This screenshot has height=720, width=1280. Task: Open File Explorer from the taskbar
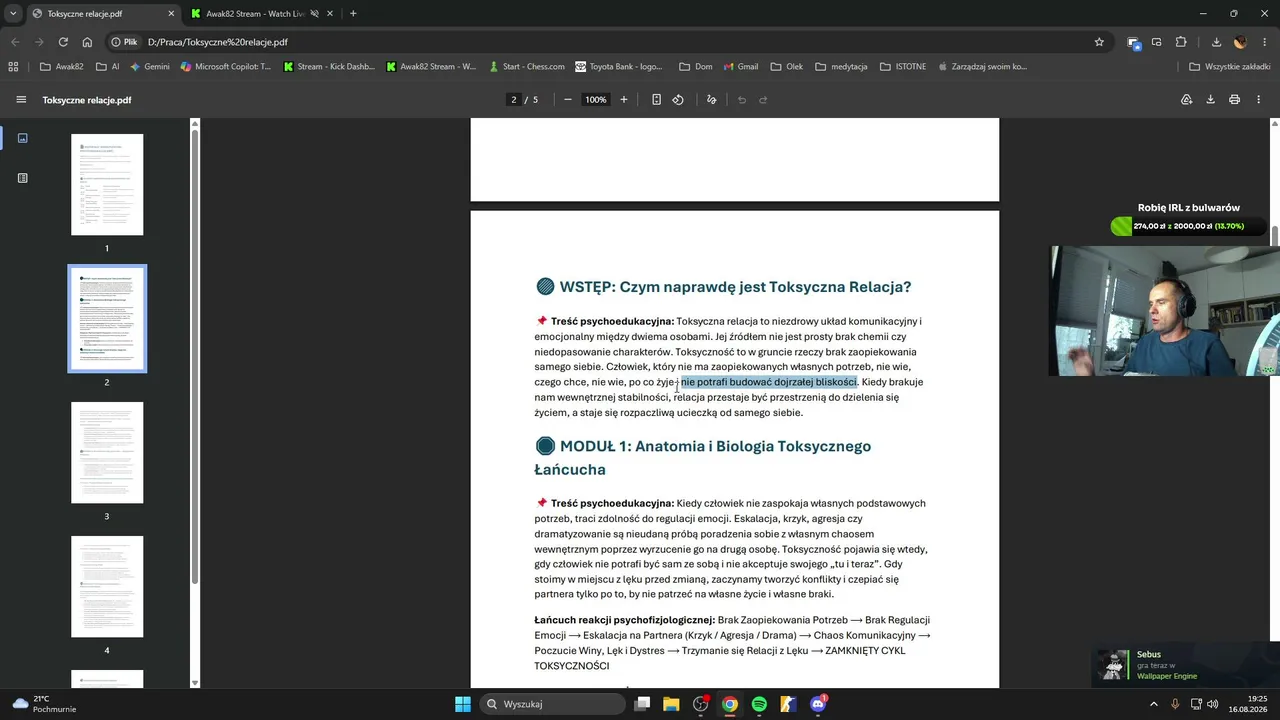[x=671, y=704]
